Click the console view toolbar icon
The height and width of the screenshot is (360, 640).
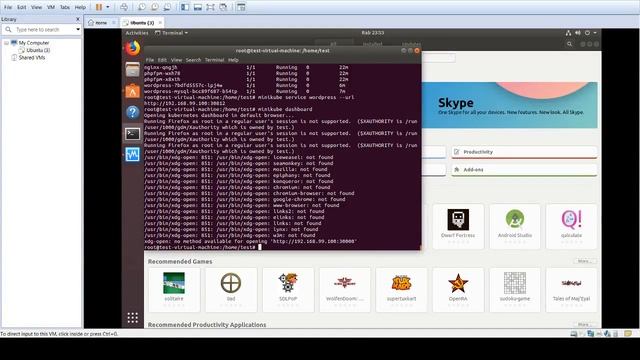241,7
